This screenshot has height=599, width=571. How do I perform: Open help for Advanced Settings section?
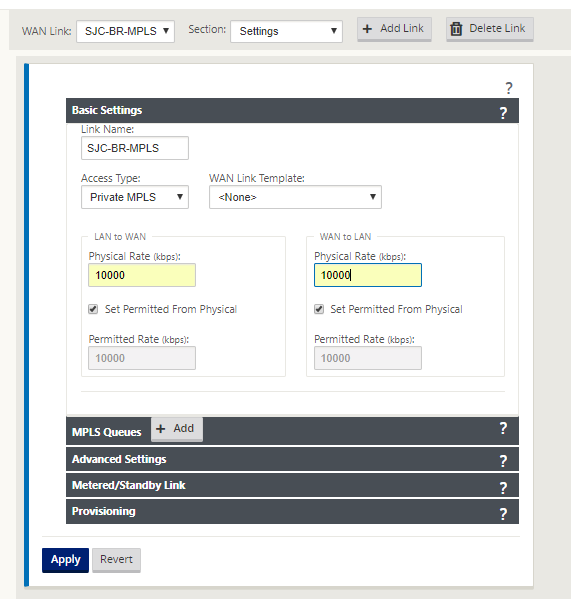click(503, 461)
